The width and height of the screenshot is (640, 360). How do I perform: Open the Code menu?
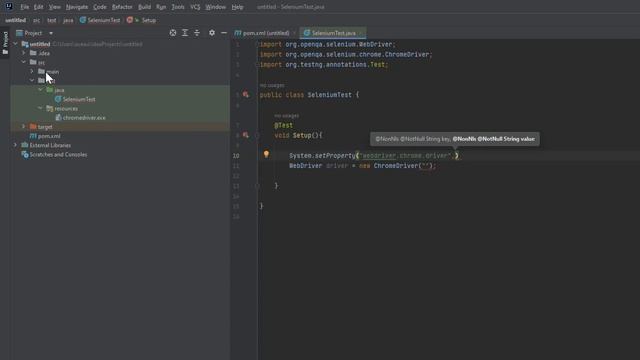coord(100,7)
